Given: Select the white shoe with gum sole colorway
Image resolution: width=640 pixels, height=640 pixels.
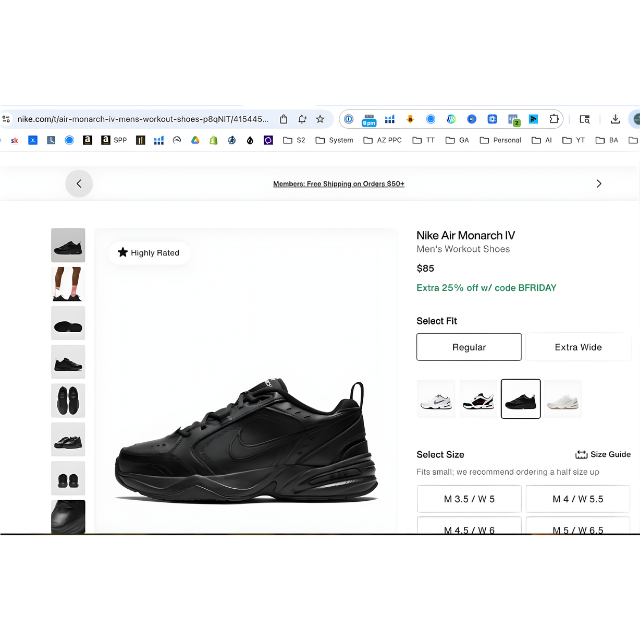Looking at the screenshot, I should point(563,399).
